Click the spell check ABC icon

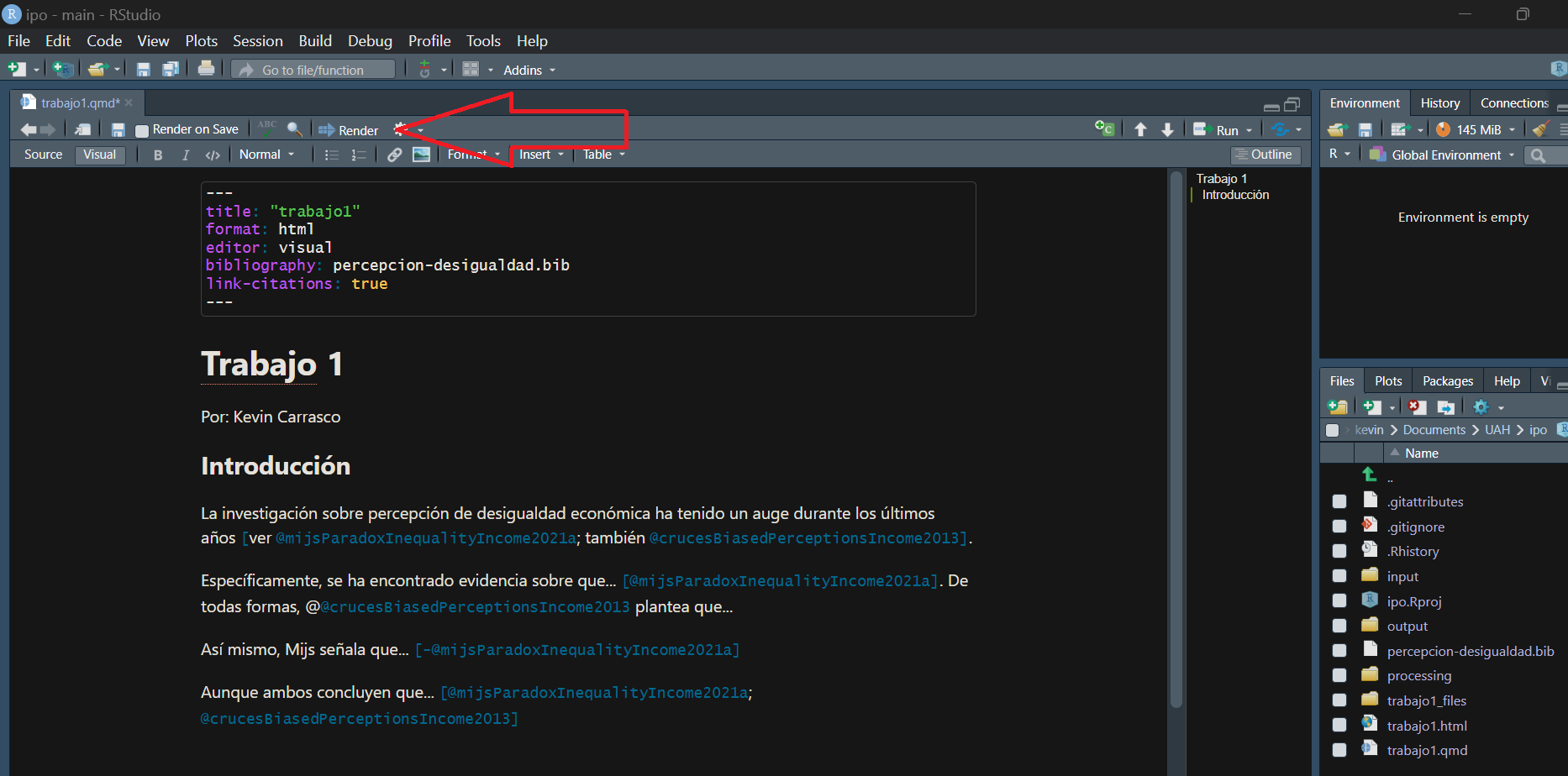267,128
